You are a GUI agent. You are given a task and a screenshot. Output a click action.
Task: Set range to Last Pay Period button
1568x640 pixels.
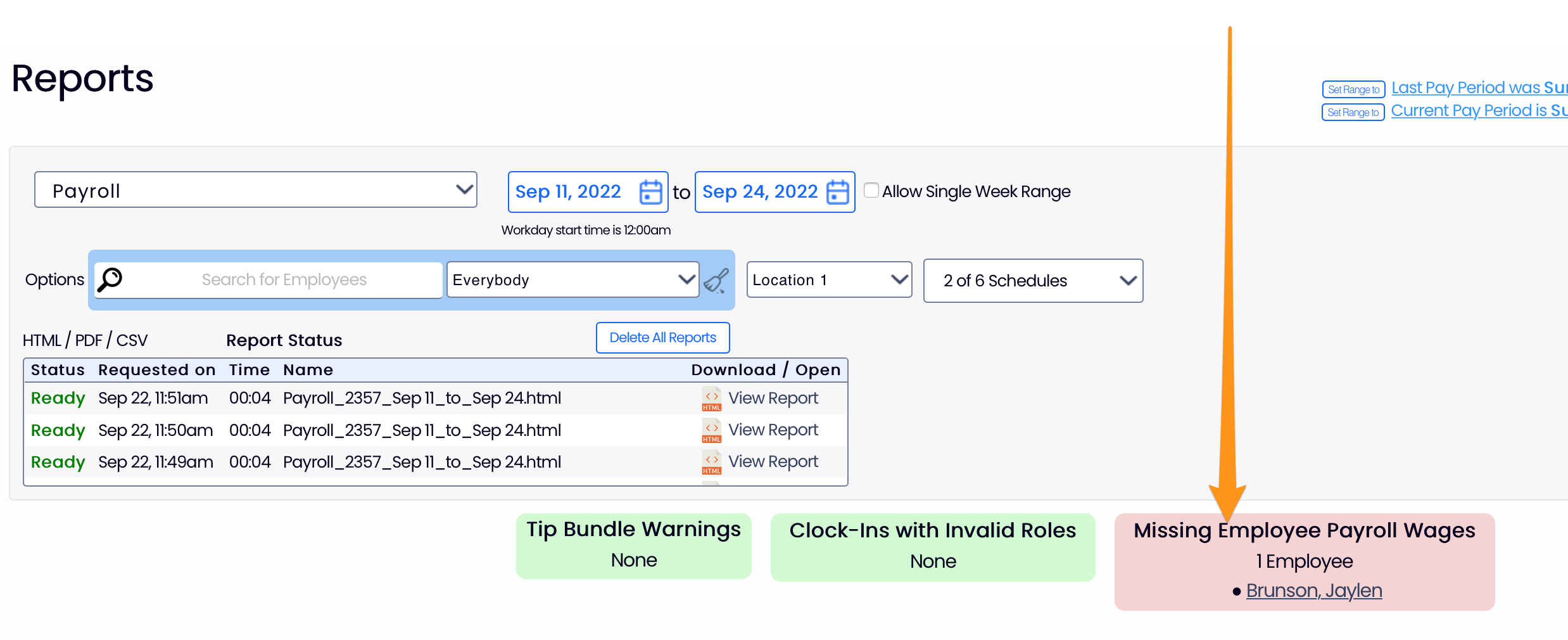pos(1353,89)
